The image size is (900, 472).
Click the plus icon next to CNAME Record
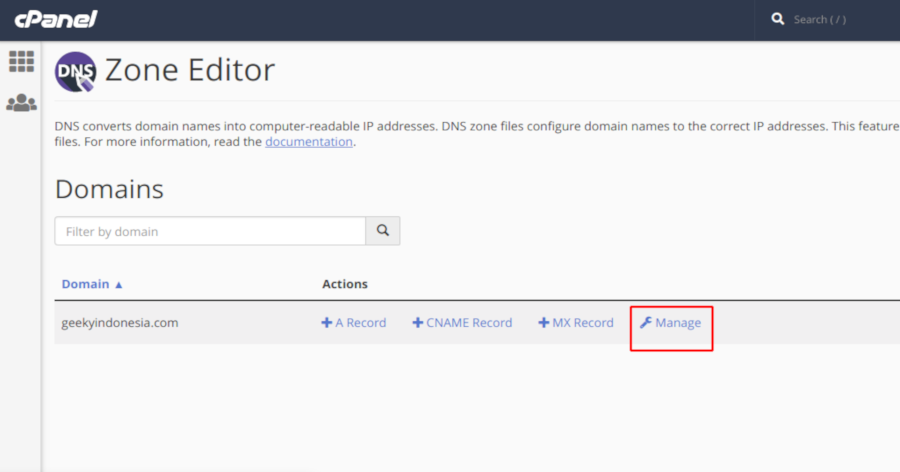(418, 323)
